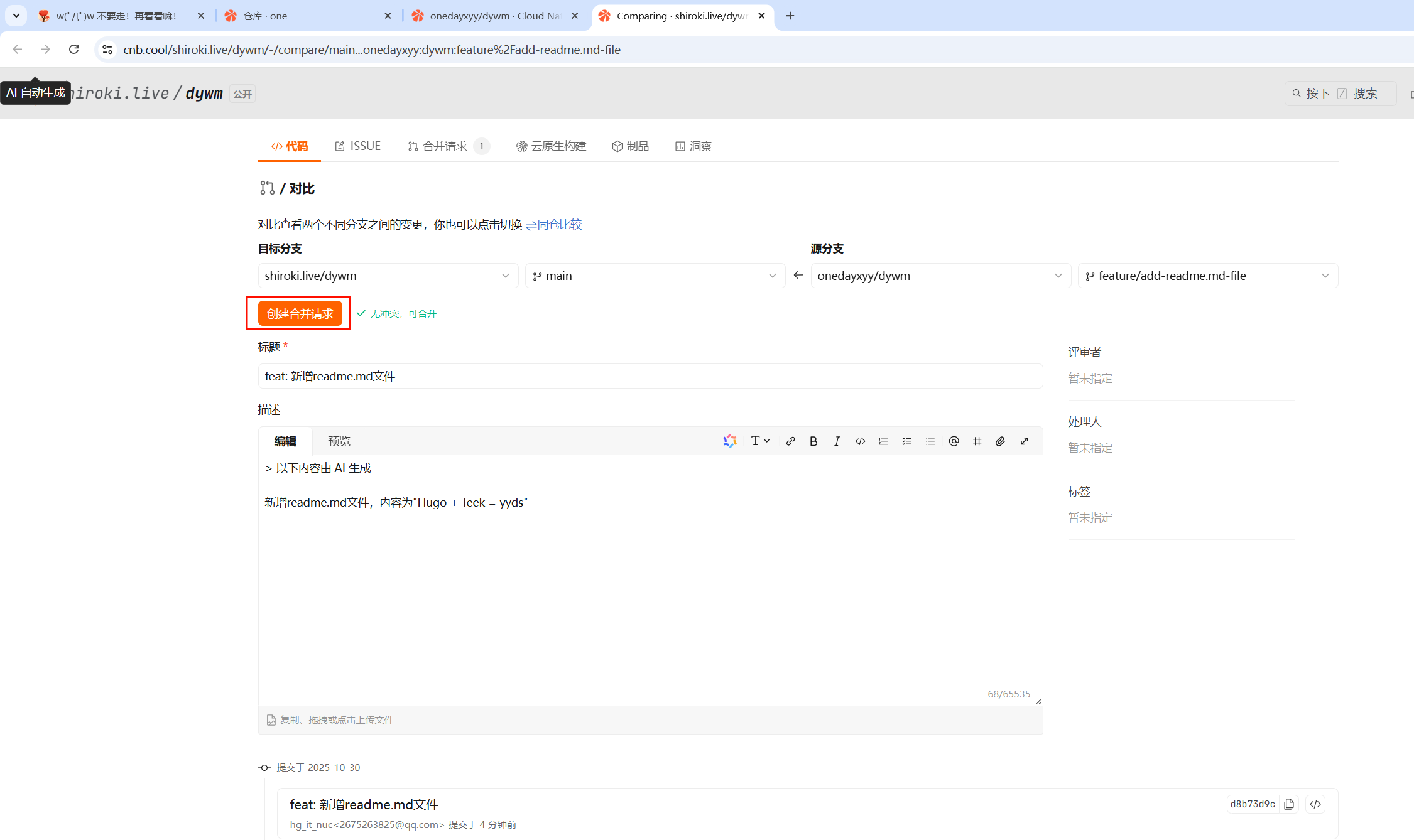Insert a numbered list in the description
The width and height of the screenshot is (1414, 840).
pyautogui.click(x=883, y=441)
